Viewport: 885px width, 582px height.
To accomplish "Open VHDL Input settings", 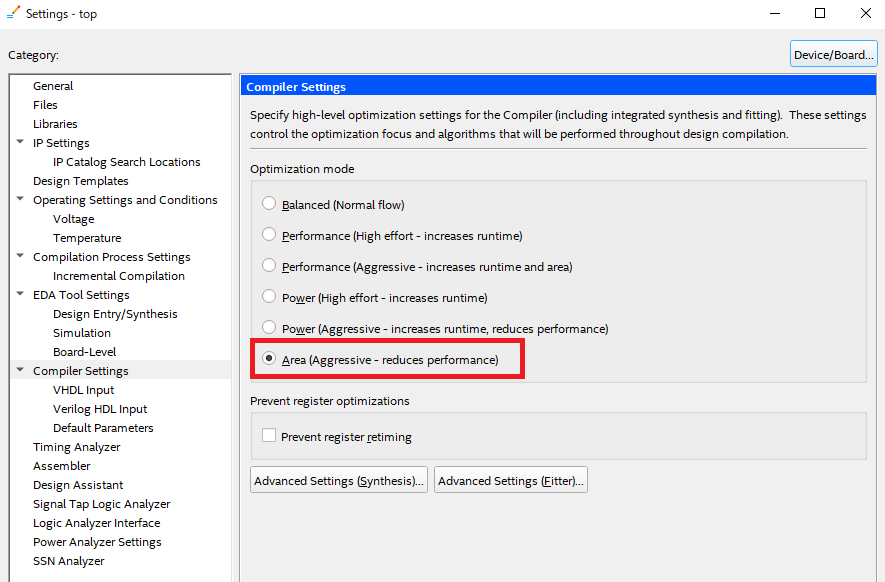I will 83,390.
